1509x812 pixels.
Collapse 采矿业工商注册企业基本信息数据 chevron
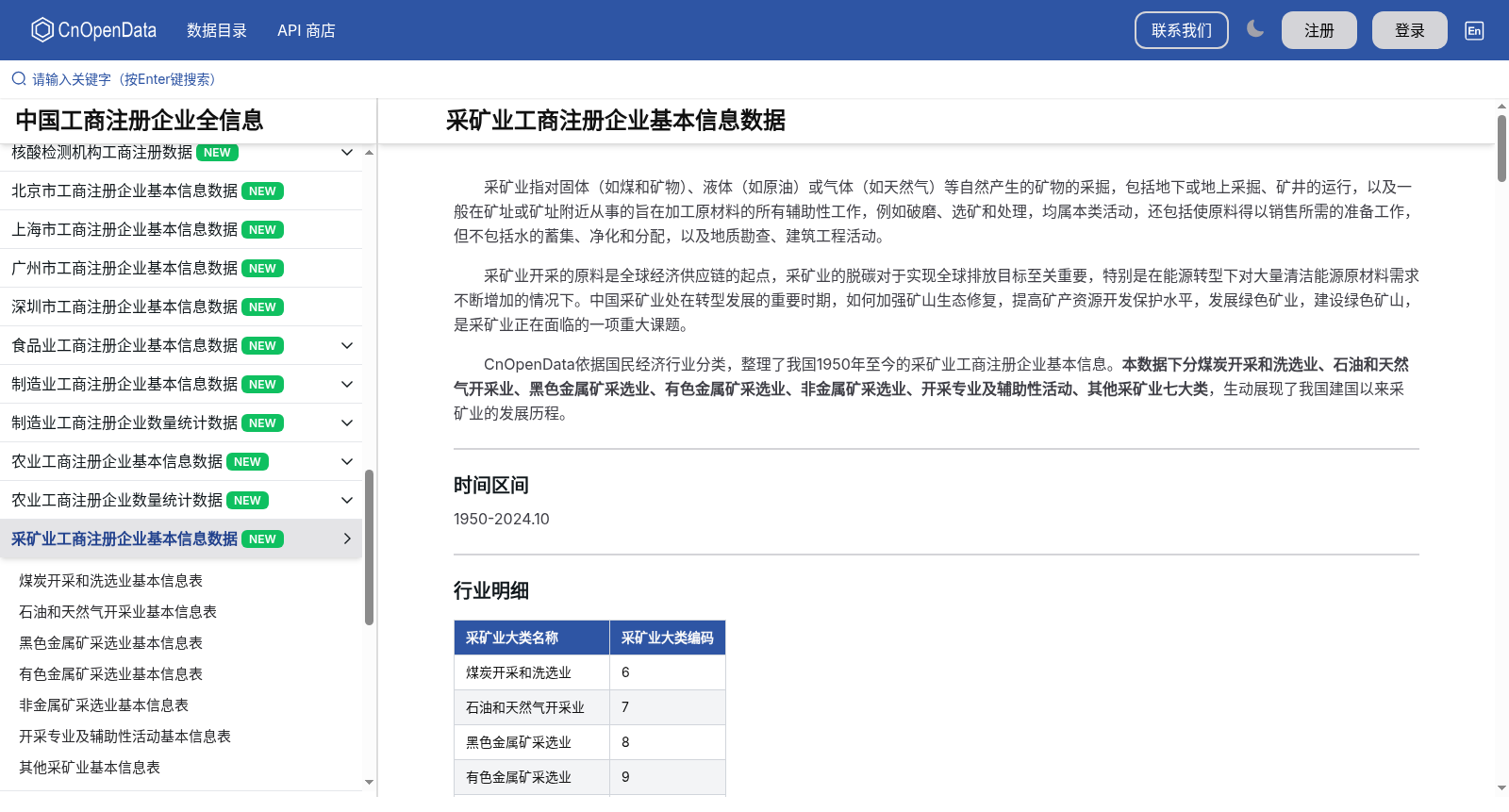click(x=347, y=539)
